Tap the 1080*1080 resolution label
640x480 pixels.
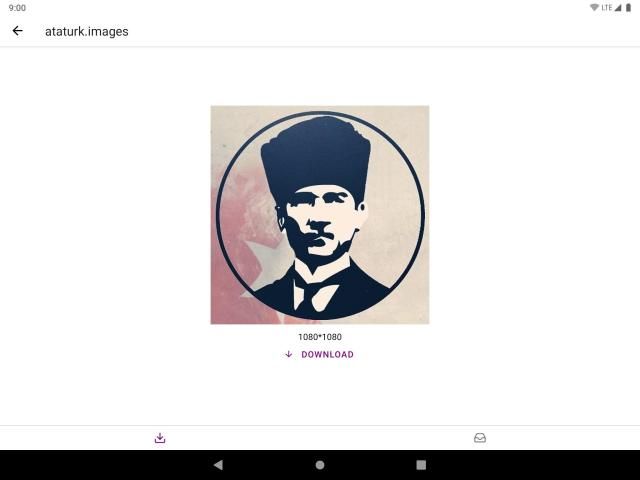(320, 337)
